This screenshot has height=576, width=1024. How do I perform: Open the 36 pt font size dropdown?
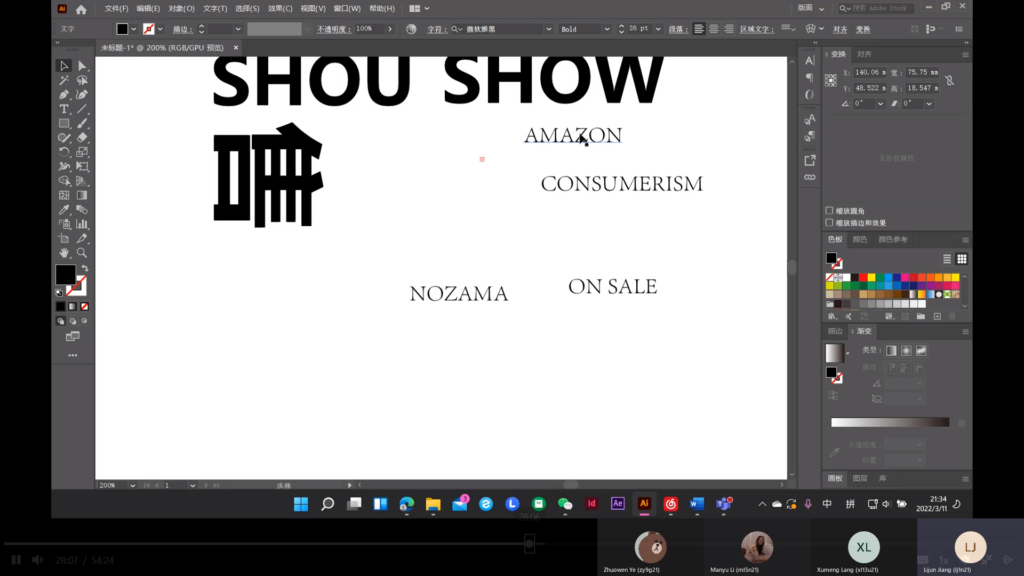click(x=658, y=29)
